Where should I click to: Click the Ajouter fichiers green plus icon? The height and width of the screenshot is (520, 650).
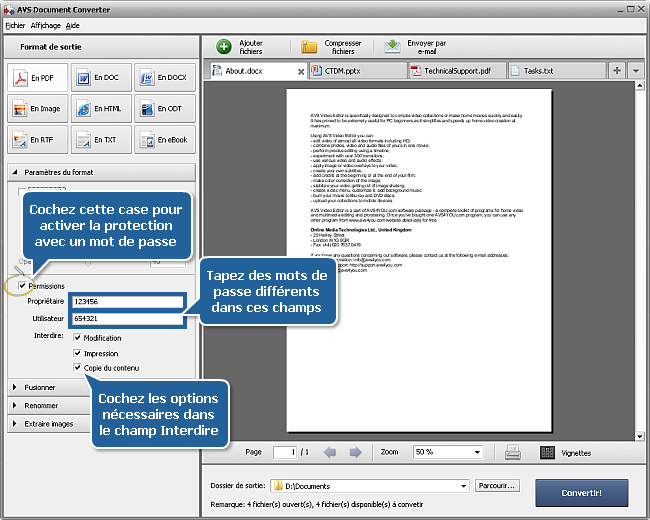224,47
